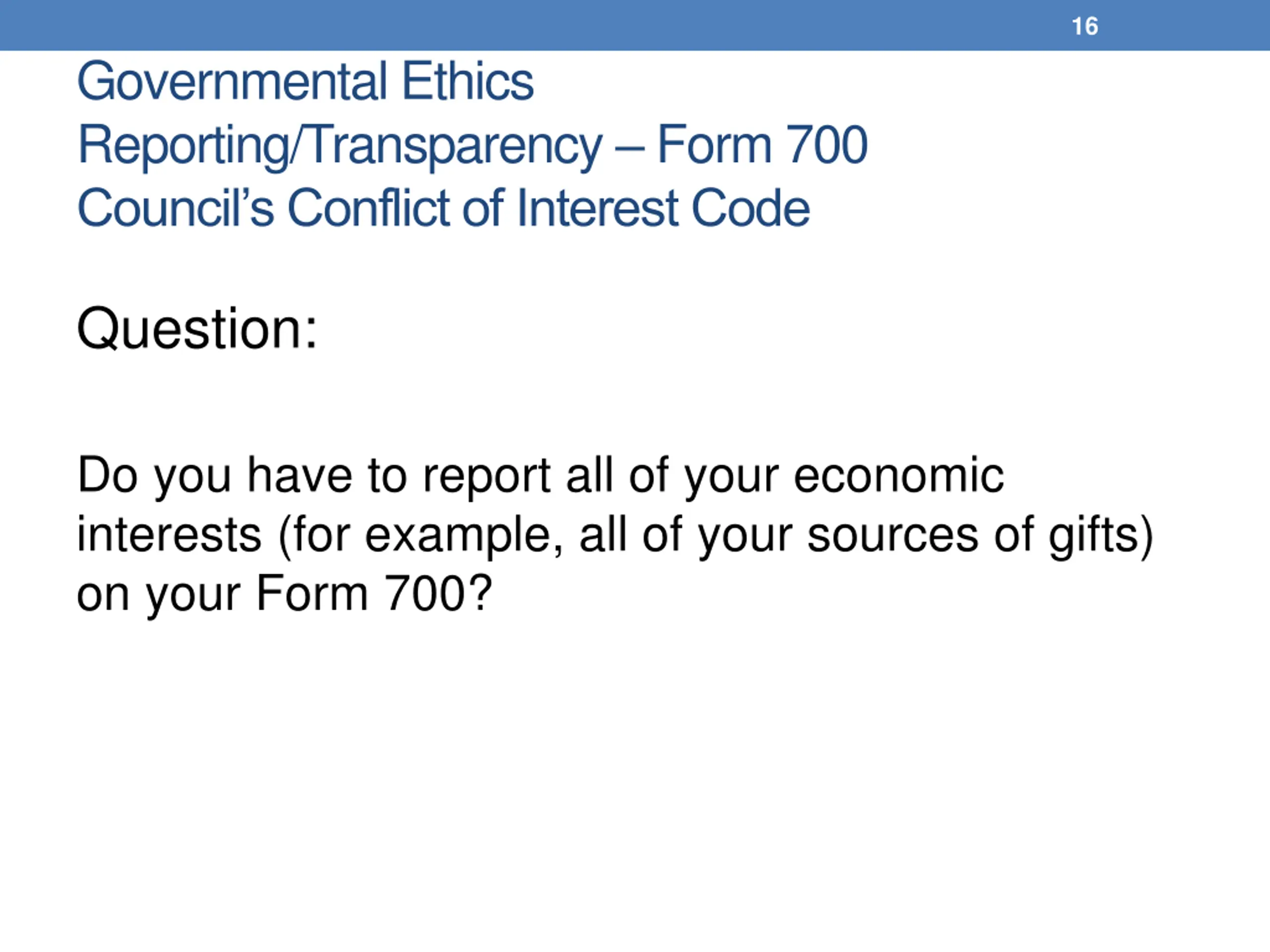Click "(for example," in the question text
This screenshot has width=1270, height=952.
pyautogui.click(x=421, y=536)
